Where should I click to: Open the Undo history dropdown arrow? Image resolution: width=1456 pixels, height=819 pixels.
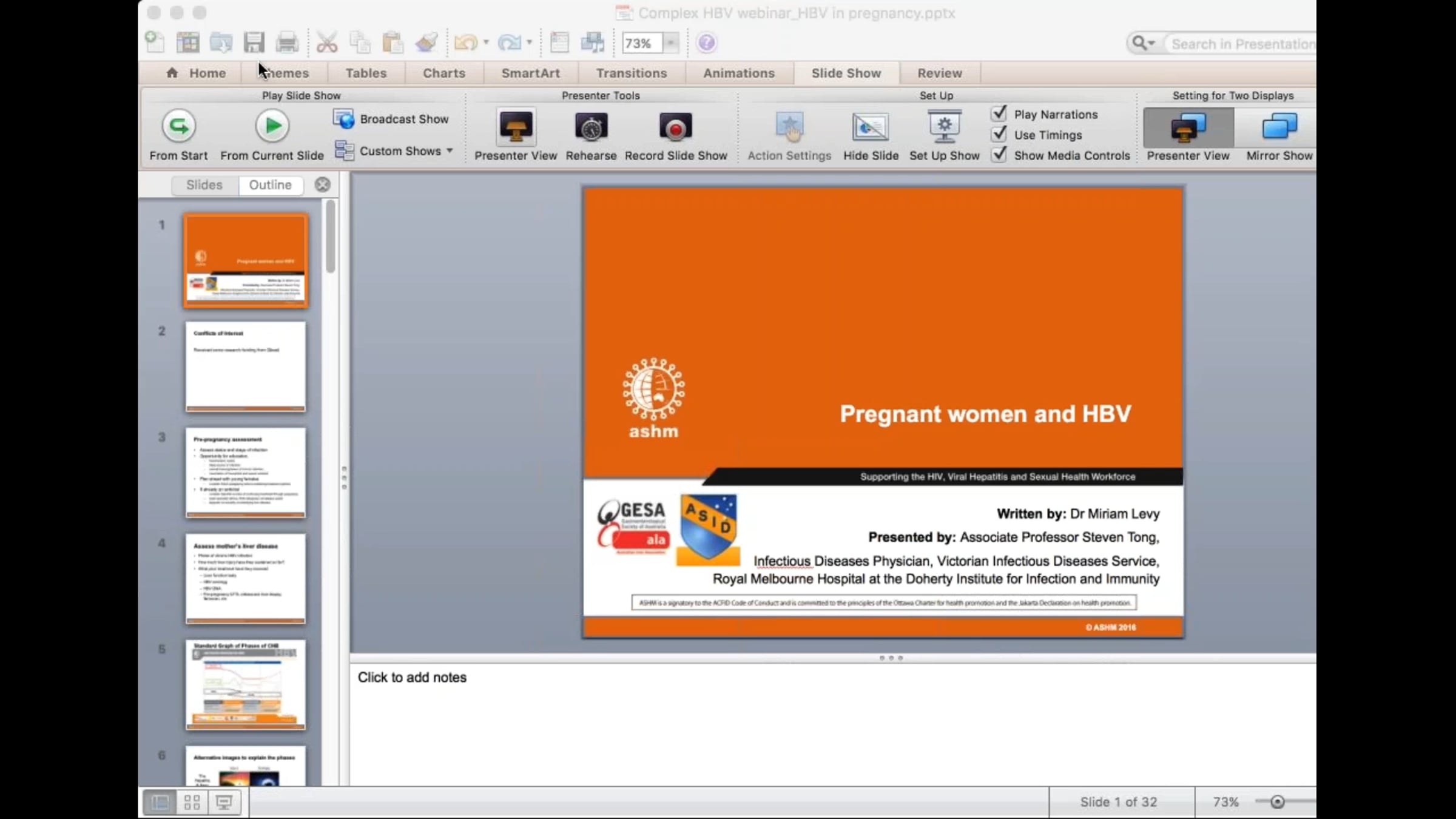tap(486, 42)
